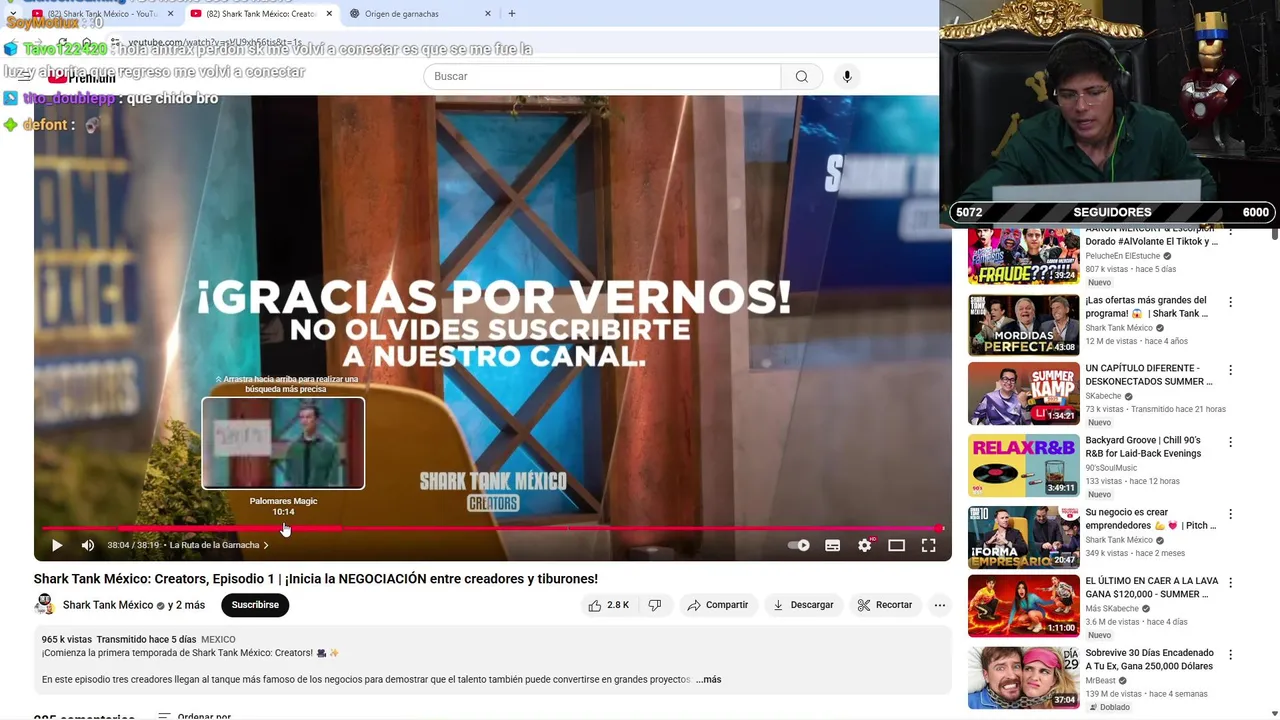Open 'Las ofertas más grandes del programa' video
This screenshot has height=720, width=1280.
(1146, 306)
